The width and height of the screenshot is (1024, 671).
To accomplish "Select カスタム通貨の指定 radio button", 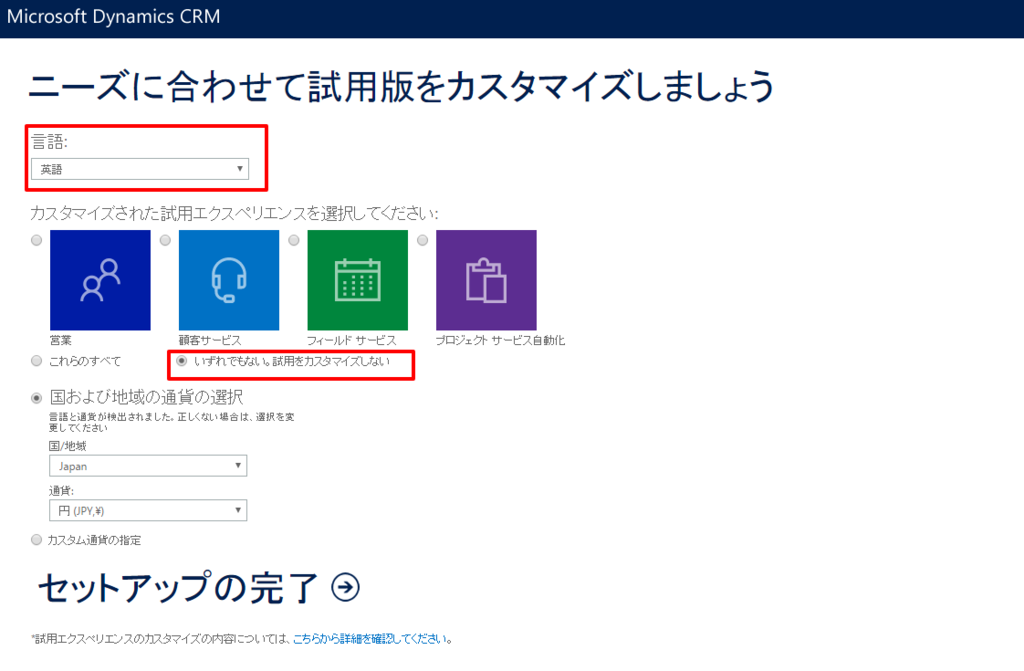I will coord(37,540).
